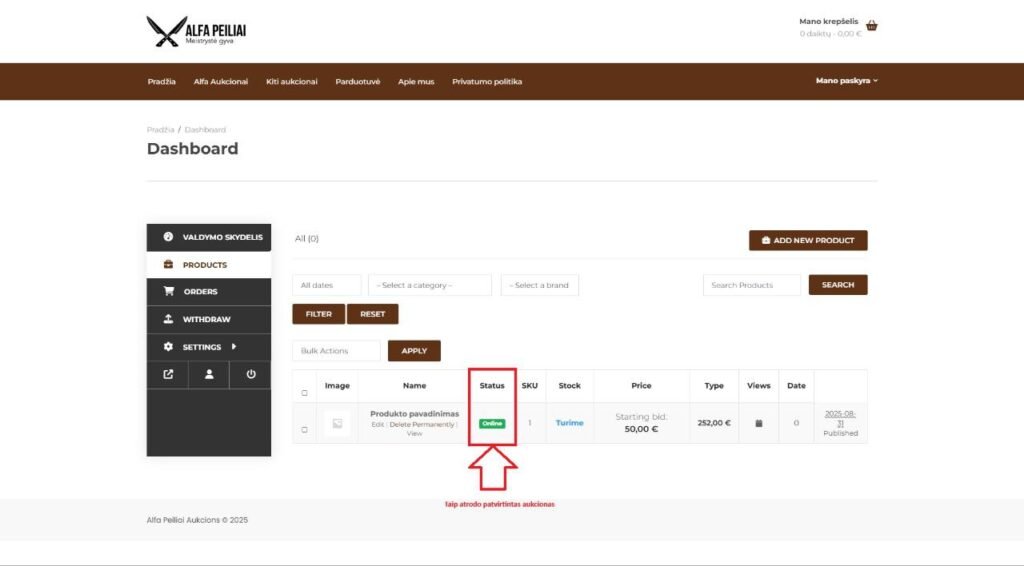The image size is (1024, 566).
Task: Click the Search Products input field
Action: (751, 285)
